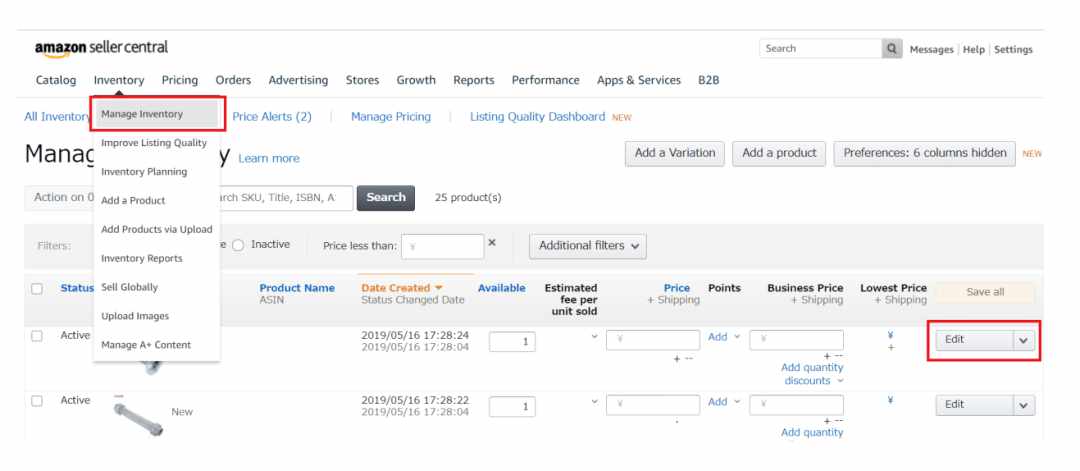
Task: Edit Available quantity field, first row
Action: 512,342
